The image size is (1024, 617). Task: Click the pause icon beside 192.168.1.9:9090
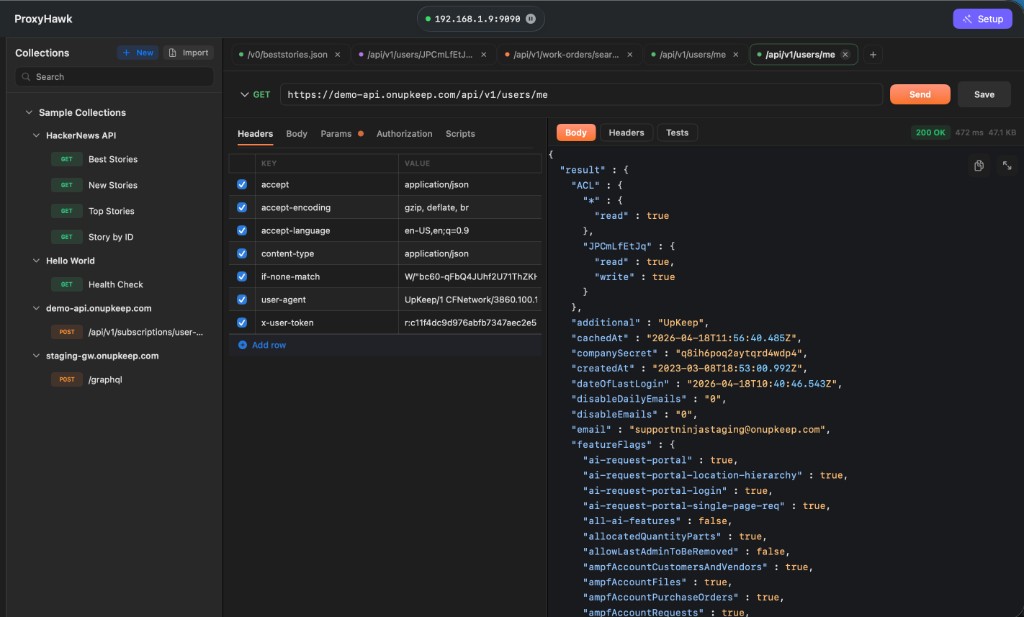[531, 19]
